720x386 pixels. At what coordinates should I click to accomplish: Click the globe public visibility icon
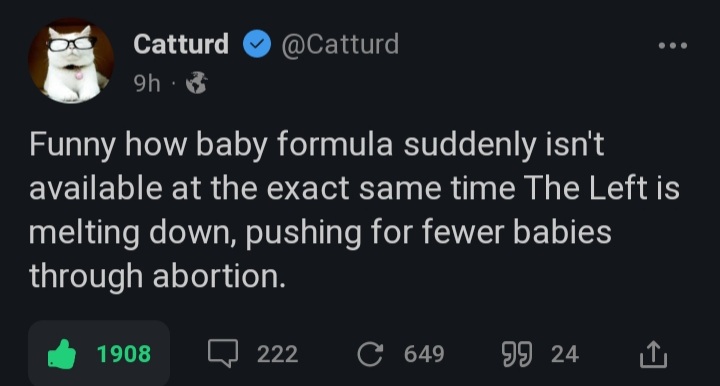(x=197, y=83)
